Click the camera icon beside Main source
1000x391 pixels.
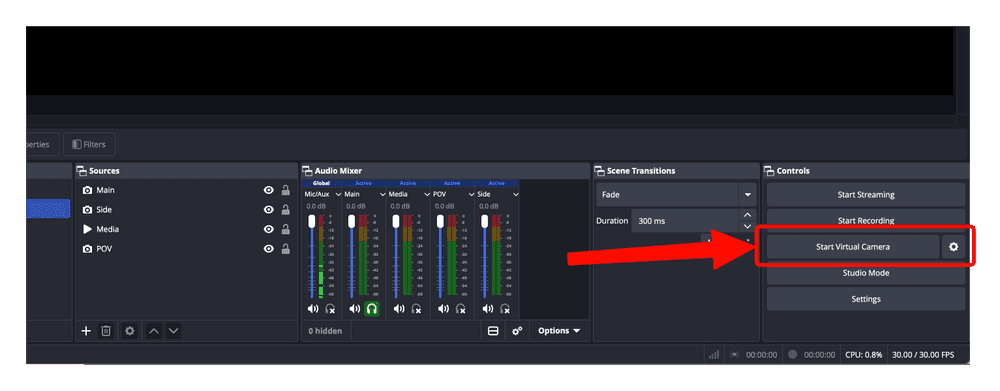click(x=87, y=190)
